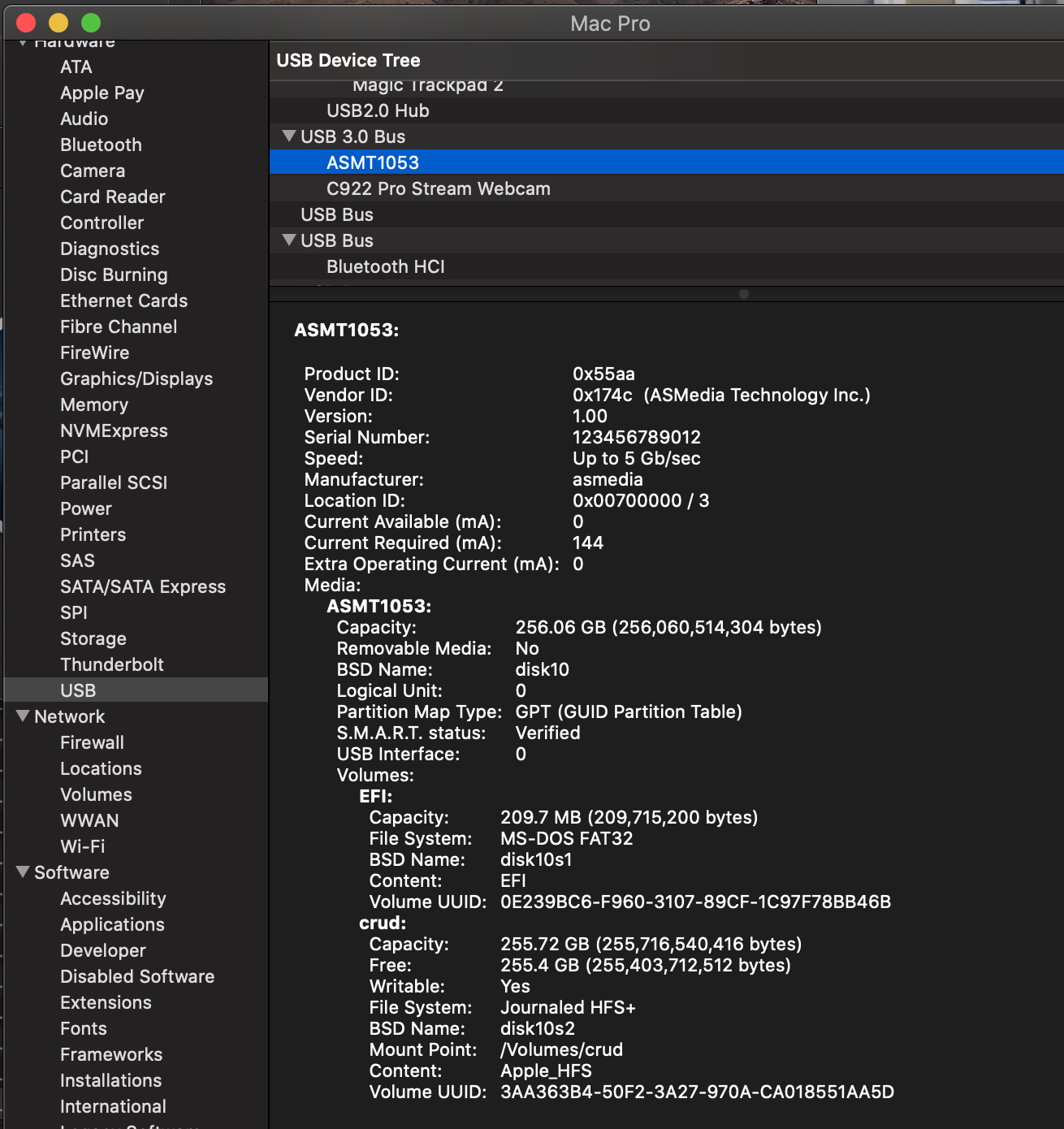Collapse the Network section triangle
Image resolution: width=1064 pixels, height=1129 pixels.
(x=23, y=716)
